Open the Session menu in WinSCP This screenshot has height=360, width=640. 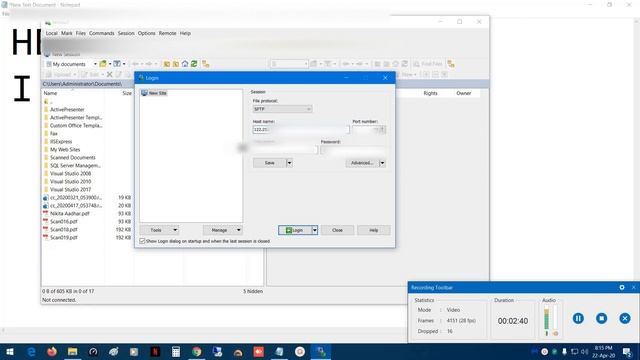[x=126, y=33]
